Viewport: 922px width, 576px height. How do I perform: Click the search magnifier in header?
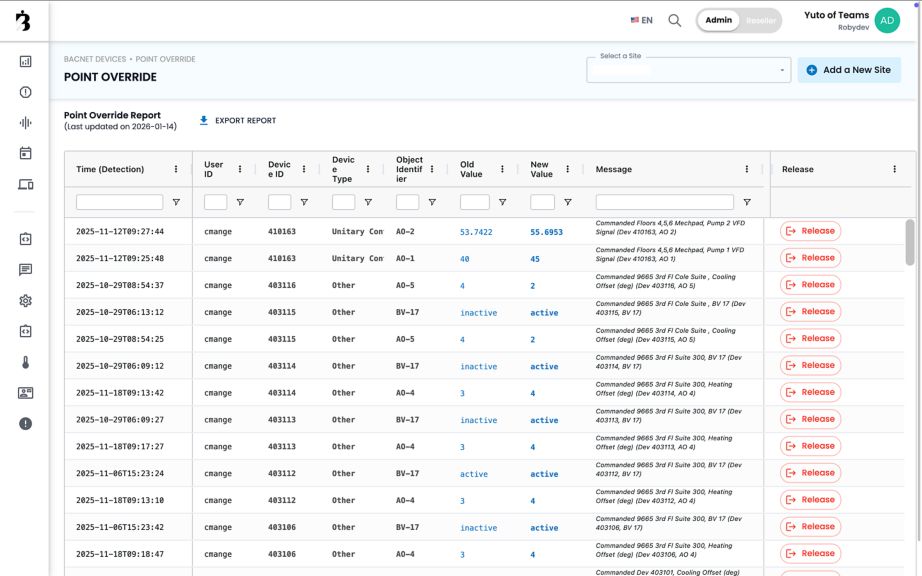tap(675, 20)
